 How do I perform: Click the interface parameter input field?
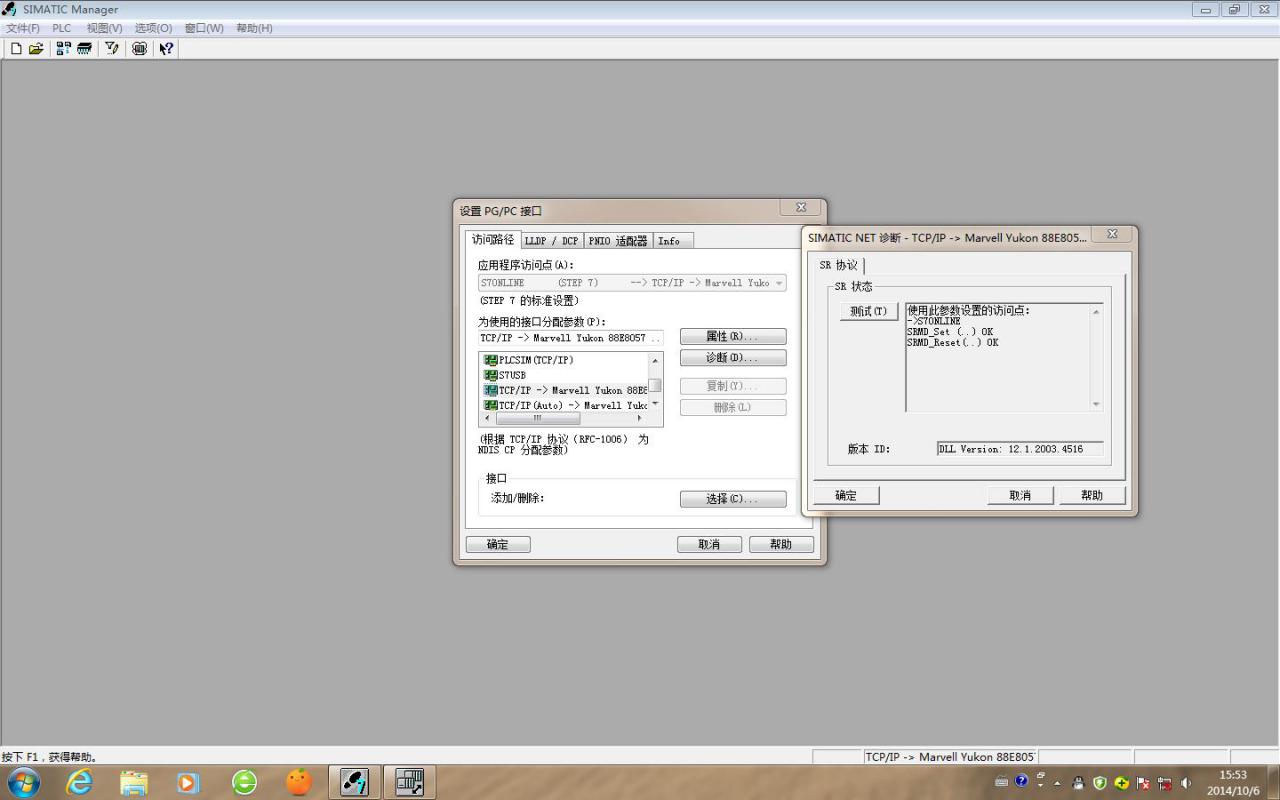571,338
